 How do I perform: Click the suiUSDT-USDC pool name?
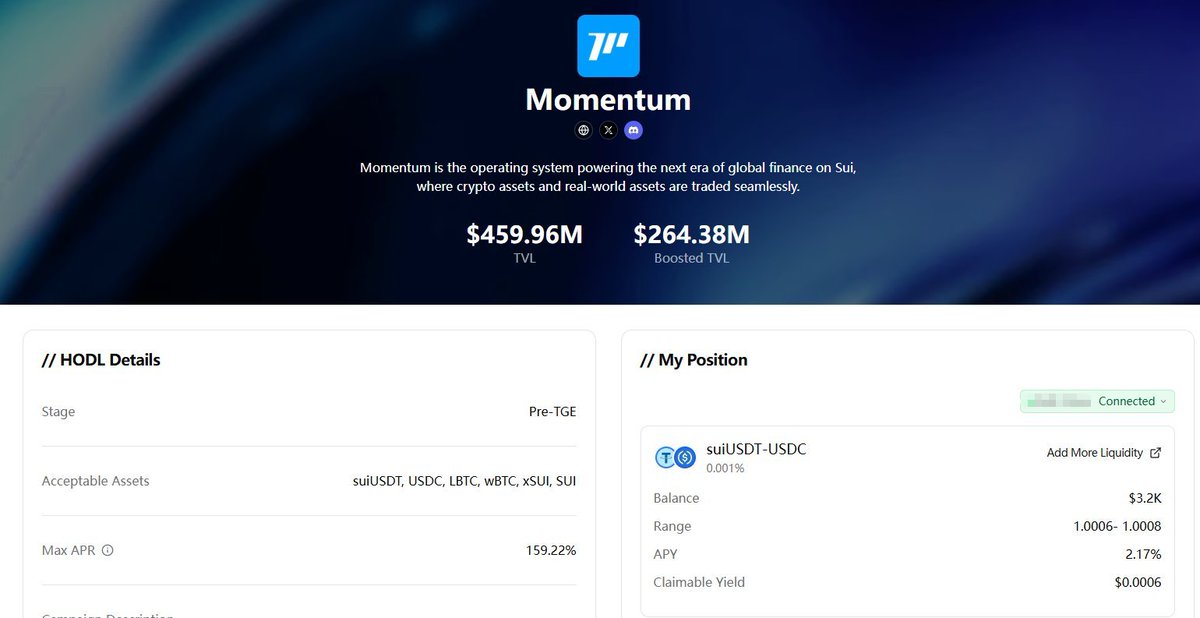[x=755, y=449]
